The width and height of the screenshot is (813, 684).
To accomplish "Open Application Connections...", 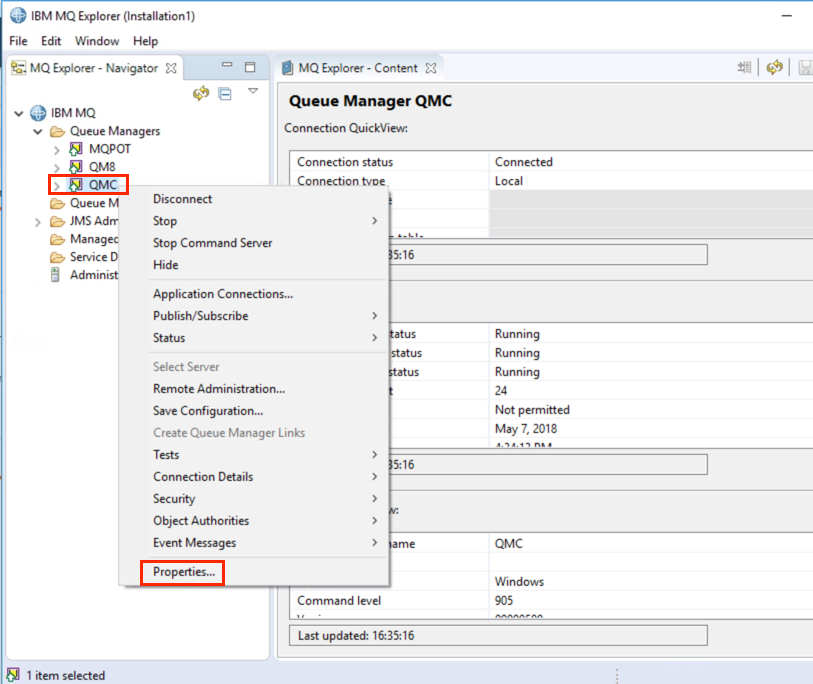I will (x=254, y=294).
